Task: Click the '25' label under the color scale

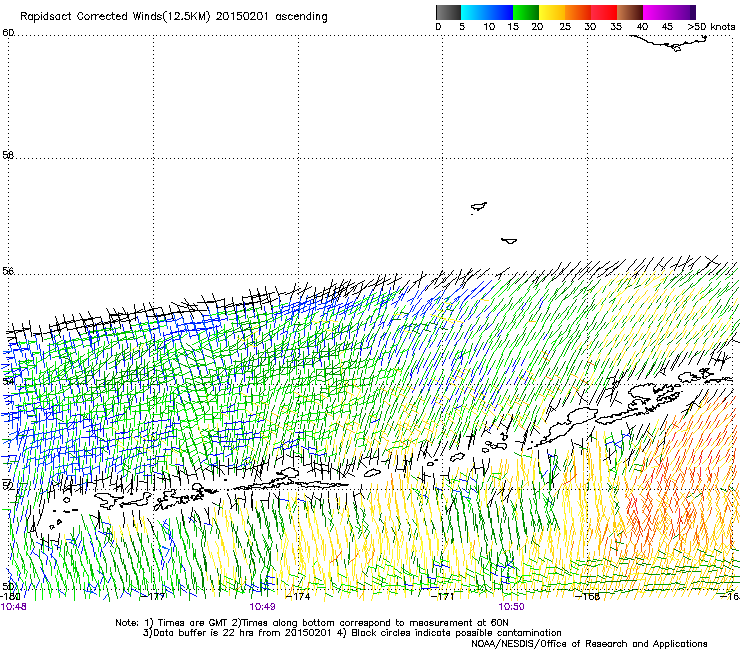Action: coord(565,26)
